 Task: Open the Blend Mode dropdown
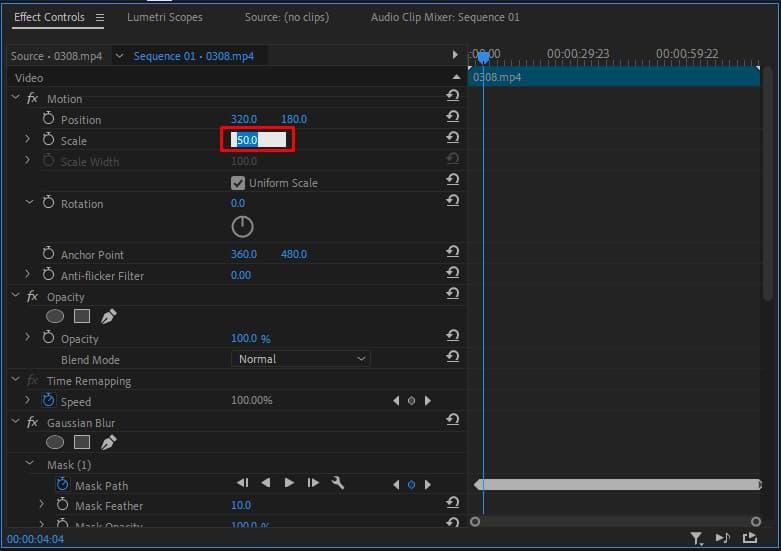(x=301, y=359)
